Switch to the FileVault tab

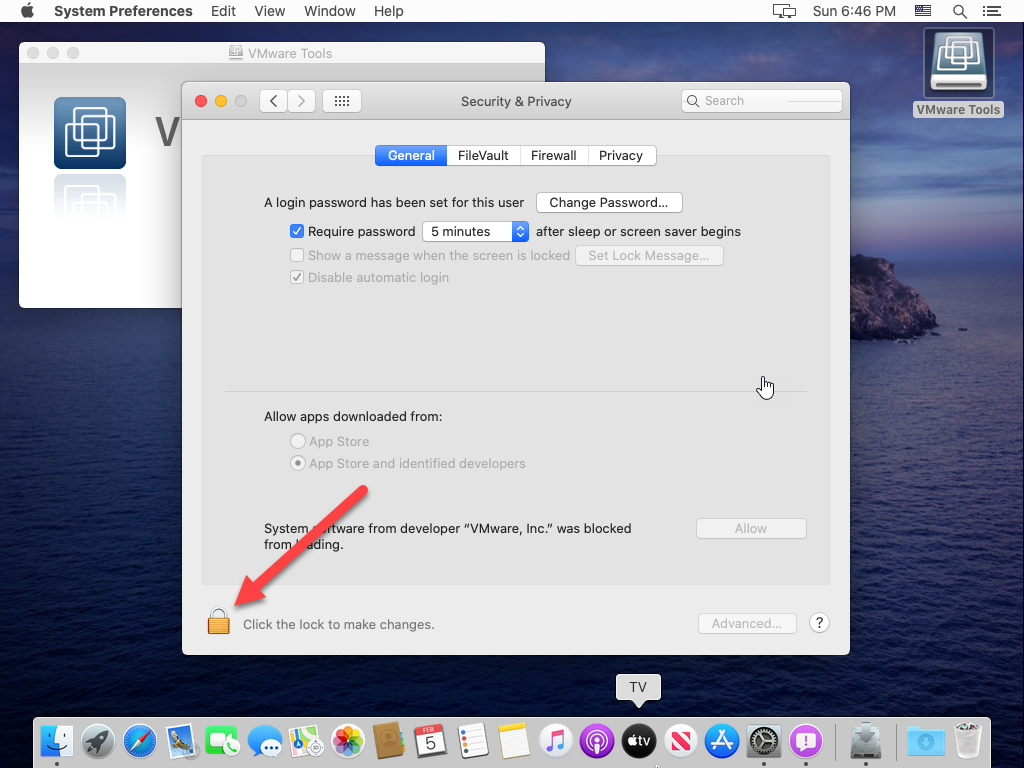click(483, 155)
